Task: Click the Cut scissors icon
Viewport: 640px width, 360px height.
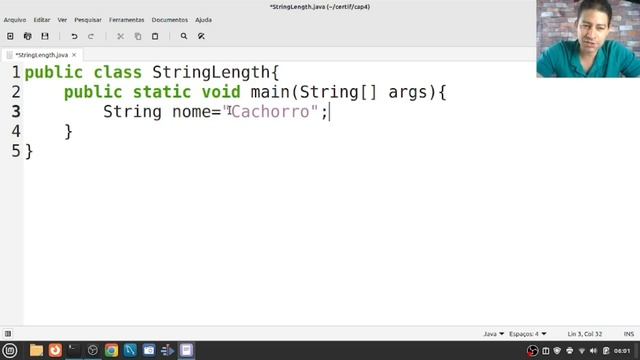Action: click(x=120, y=36)
